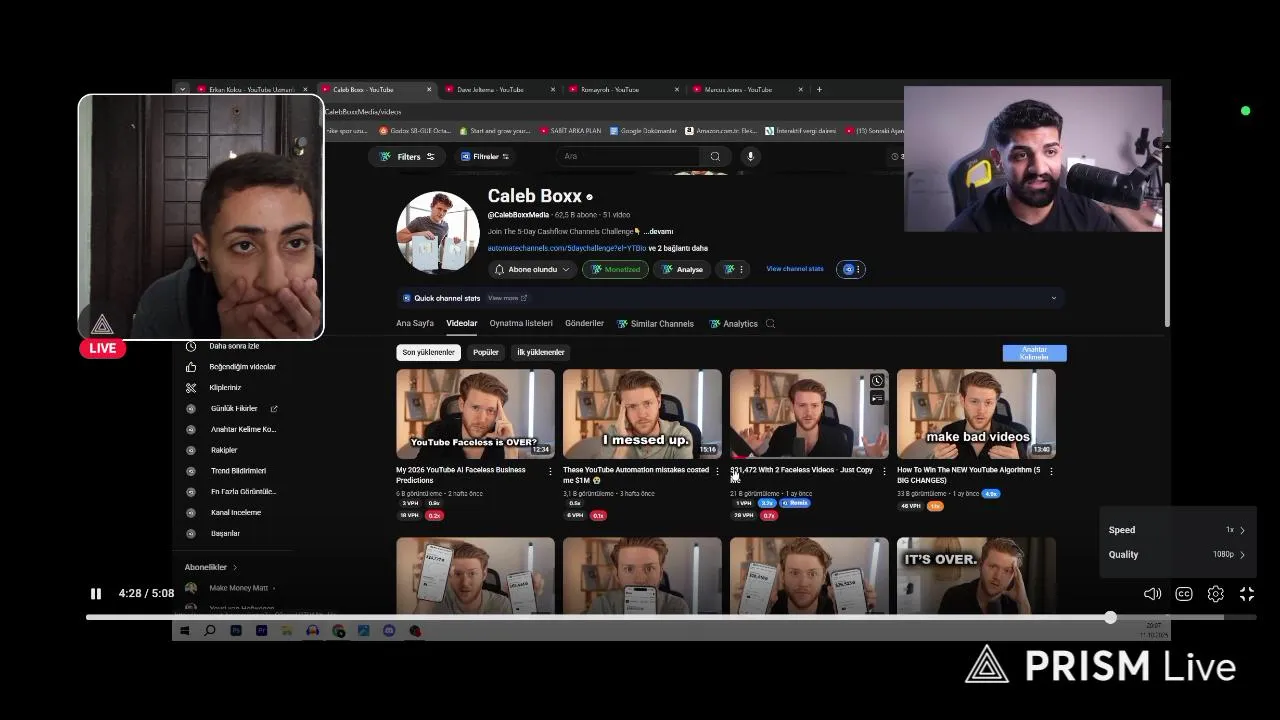Mute the player volume speaker icon
Image resolution: width=1280 pixels, height=720 pixels.
[x=1152, y=594]
